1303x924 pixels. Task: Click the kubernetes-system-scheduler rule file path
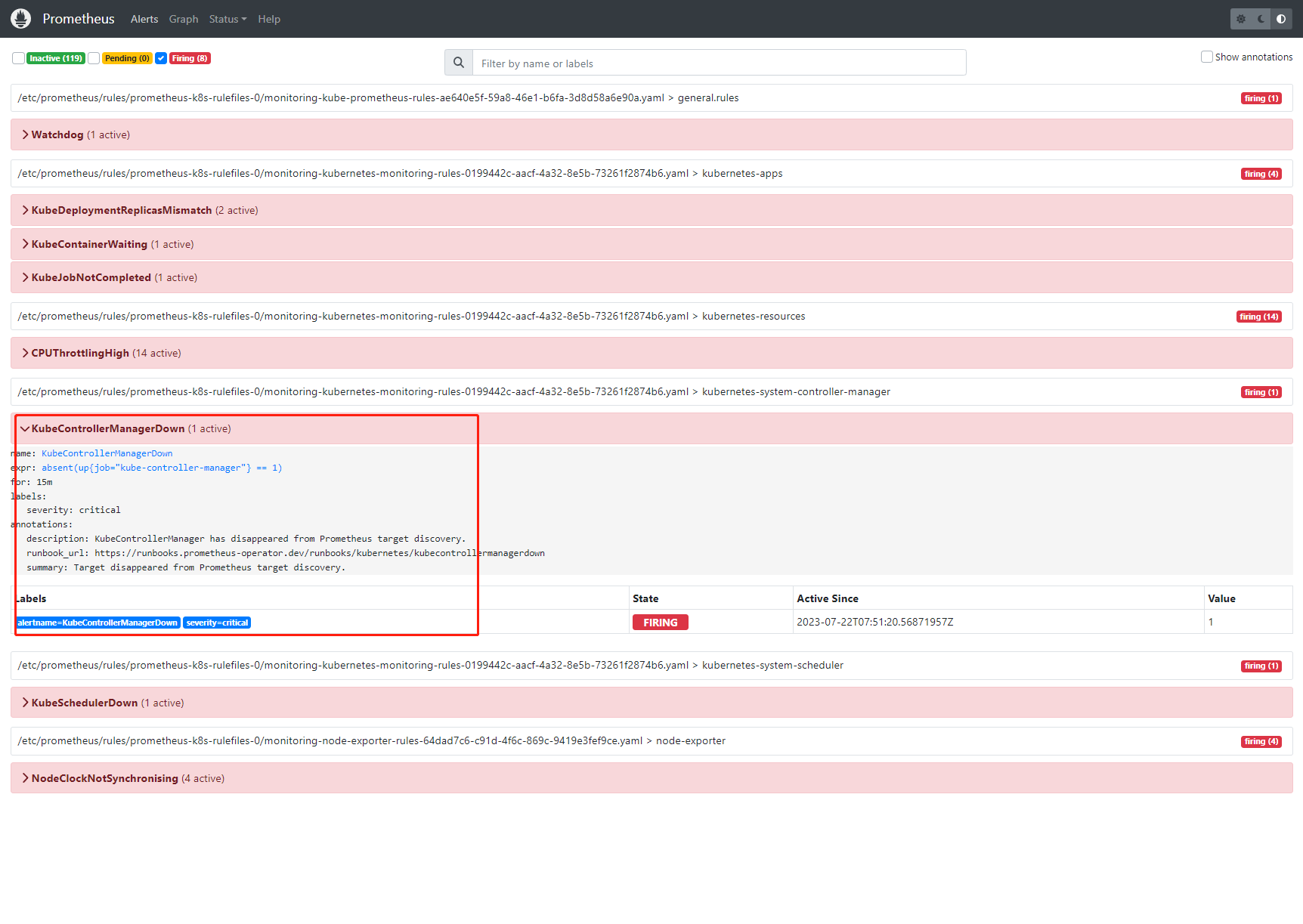tap(431, 665)
